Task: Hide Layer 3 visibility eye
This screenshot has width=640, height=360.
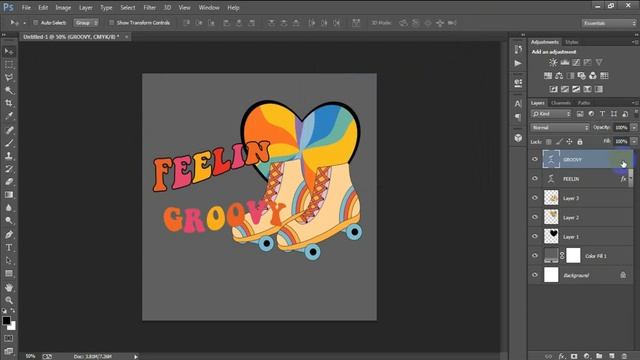Action: coord(535,198)
